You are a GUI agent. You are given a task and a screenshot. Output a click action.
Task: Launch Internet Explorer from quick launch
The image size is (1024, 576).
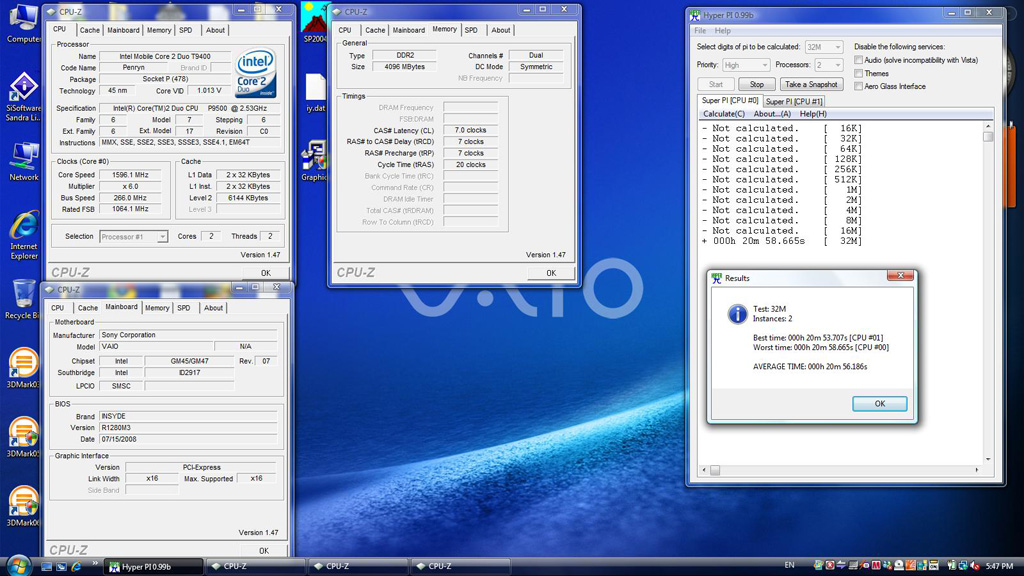coord(76,567)
